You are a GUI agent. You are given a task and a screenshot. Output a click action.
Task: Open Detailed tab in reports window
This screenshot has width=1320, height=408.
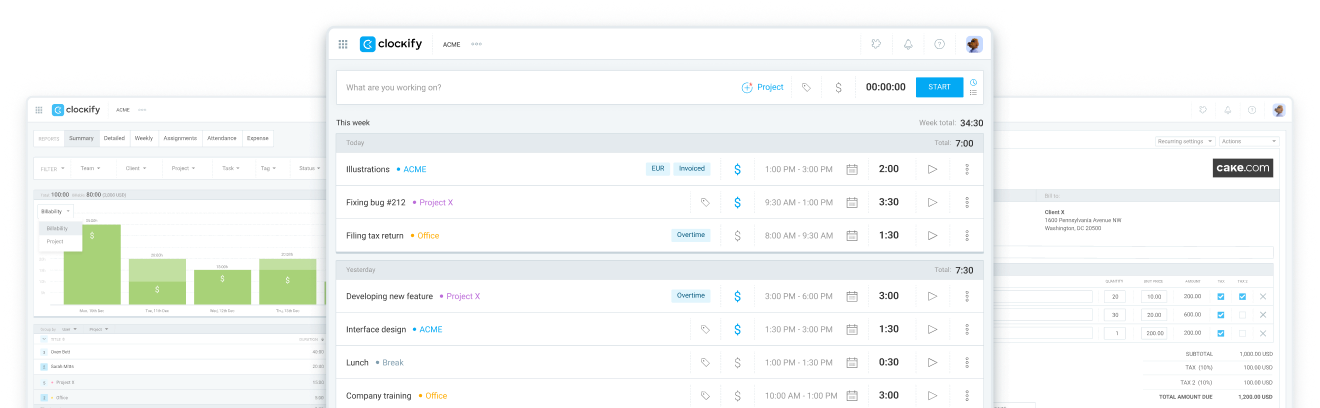click(114, 138)
